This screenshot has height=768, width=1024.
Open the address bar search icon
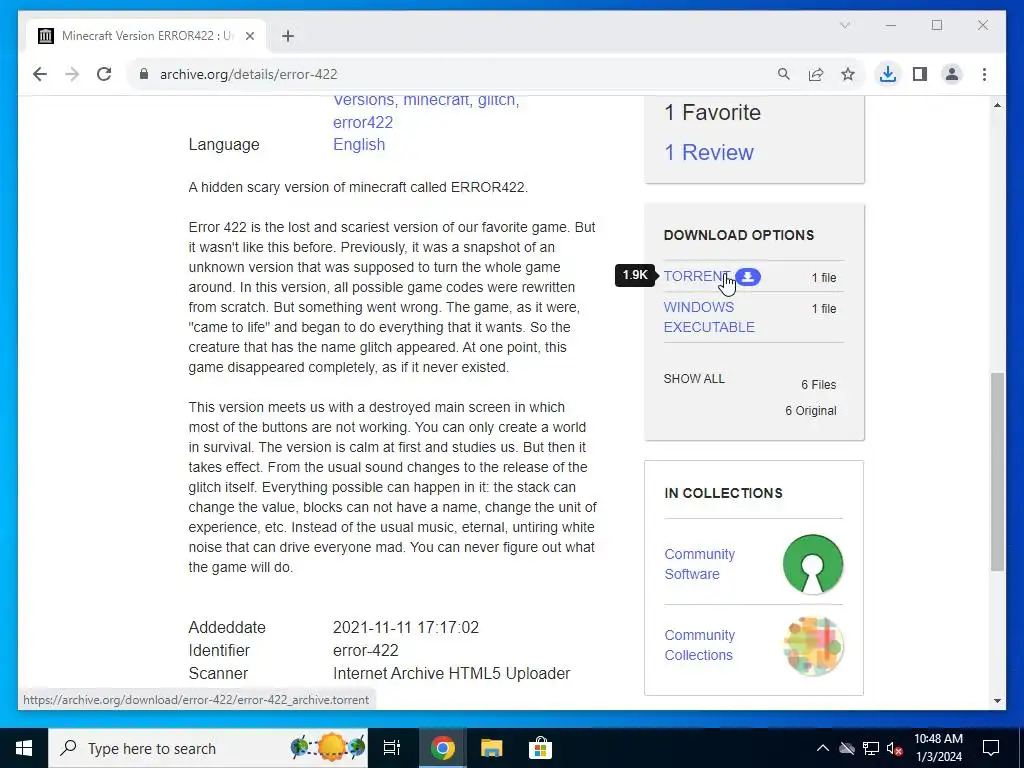click(784, 74)
